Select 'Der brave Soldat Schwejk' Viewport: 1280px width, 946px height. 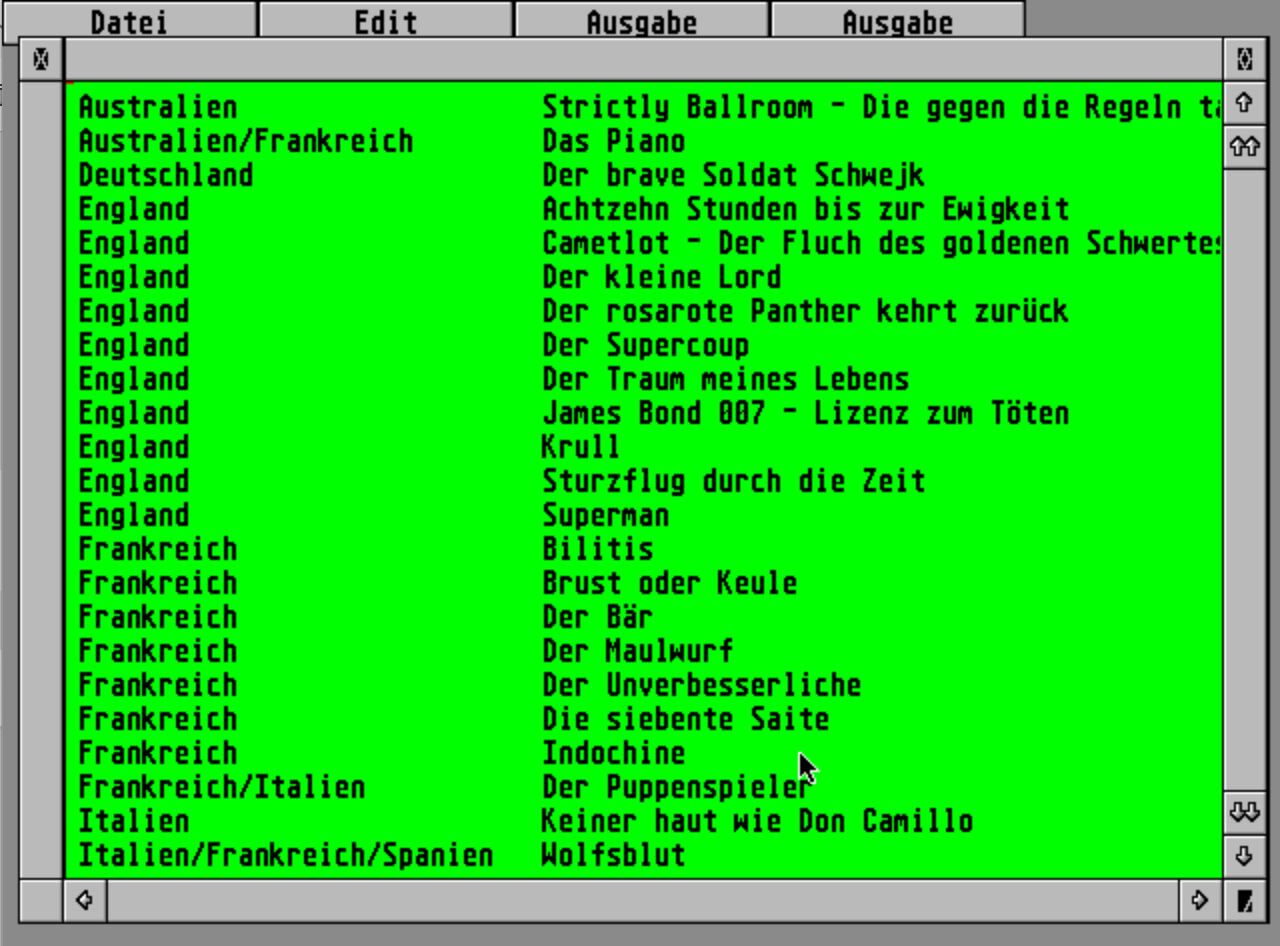pos(733,175)
